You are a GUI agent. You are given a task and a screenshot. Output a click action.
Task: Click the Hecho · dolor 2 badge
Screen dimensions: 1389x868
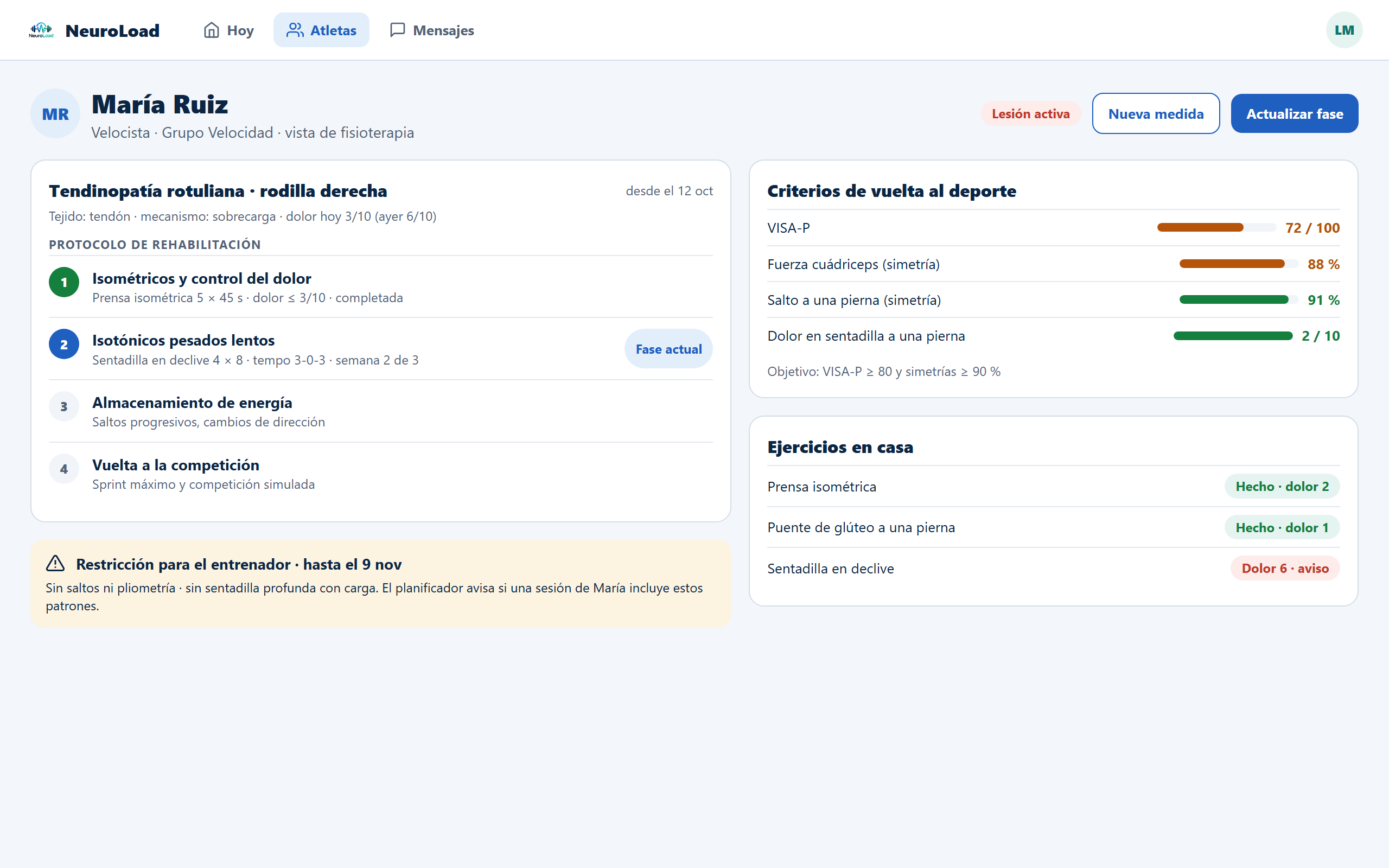(x=1282, y=486)
